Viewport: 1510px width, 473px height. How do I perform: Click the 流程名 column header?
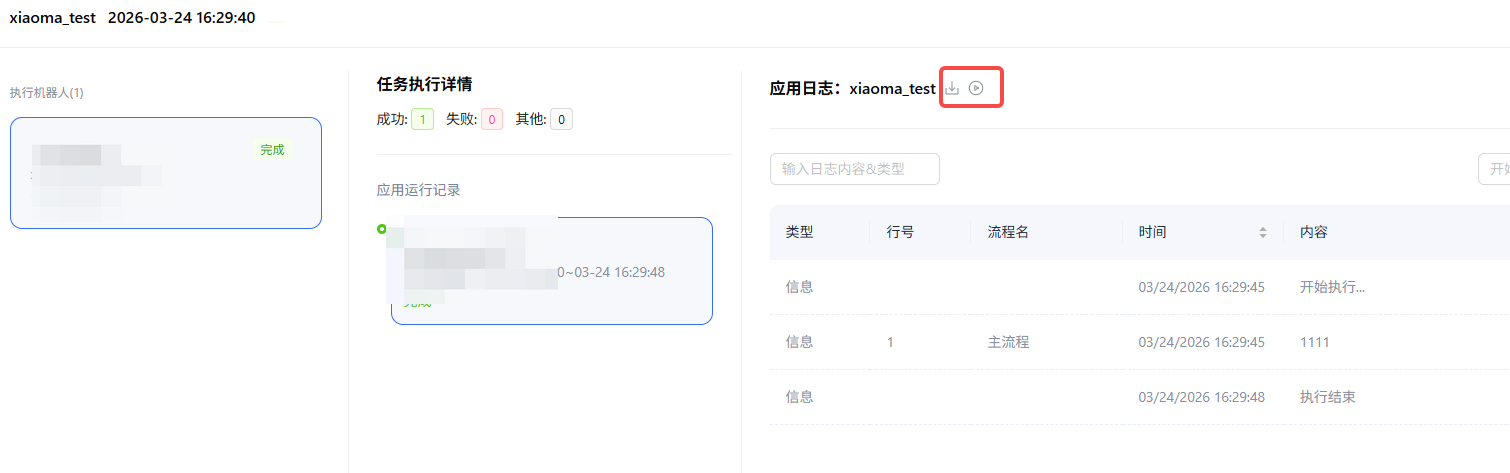coord(1008,232)
